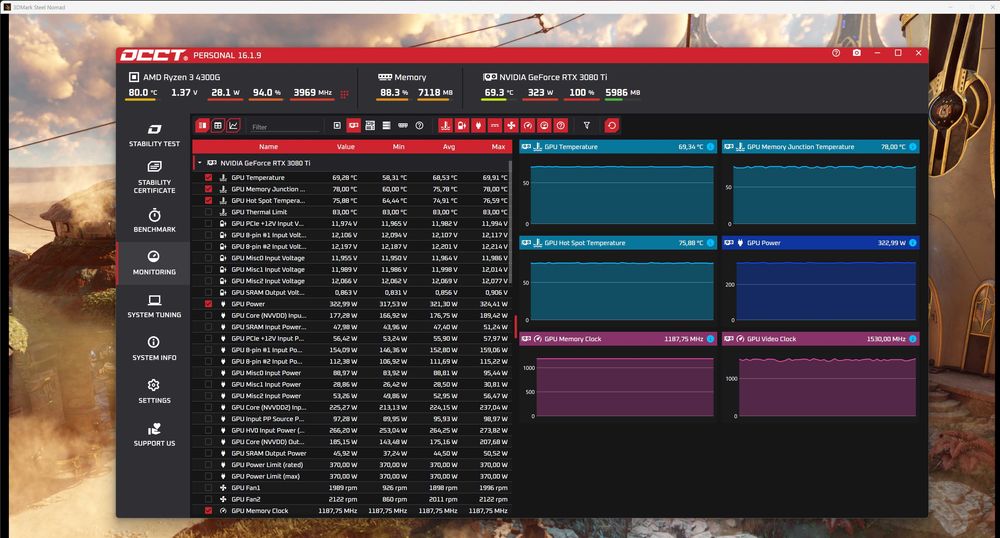
Task: Click the GPU Power graph area
Action: (826, 291)
